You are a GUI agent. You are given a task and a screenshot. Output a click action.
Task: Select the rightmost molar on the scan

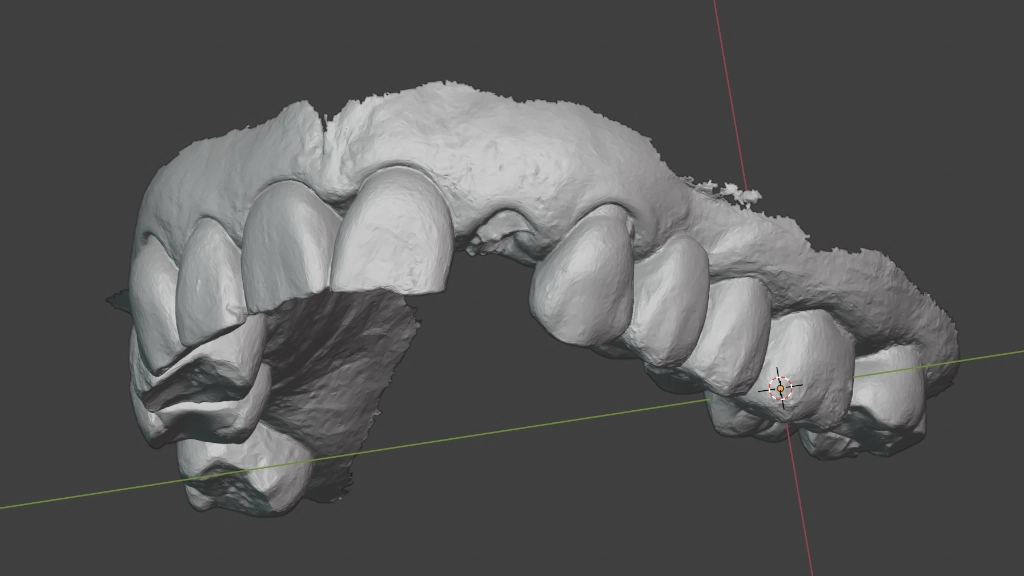[885, 400]
